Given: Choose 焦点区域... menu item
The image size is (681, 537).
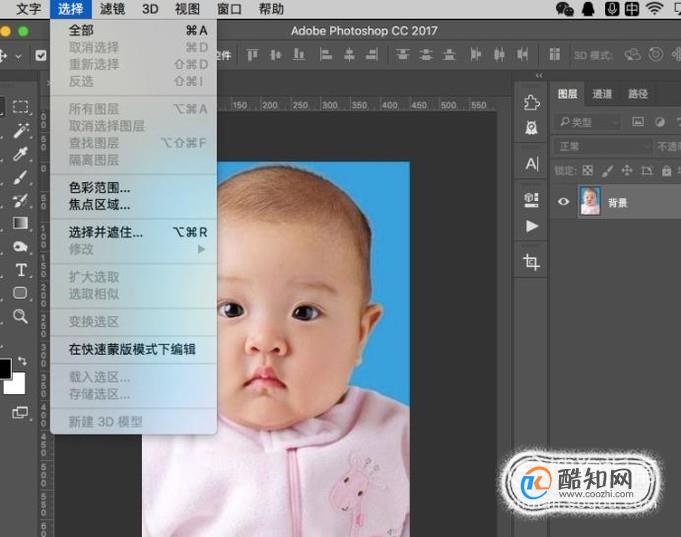Looking at the screenshot, I should click(x=133, y=204).
